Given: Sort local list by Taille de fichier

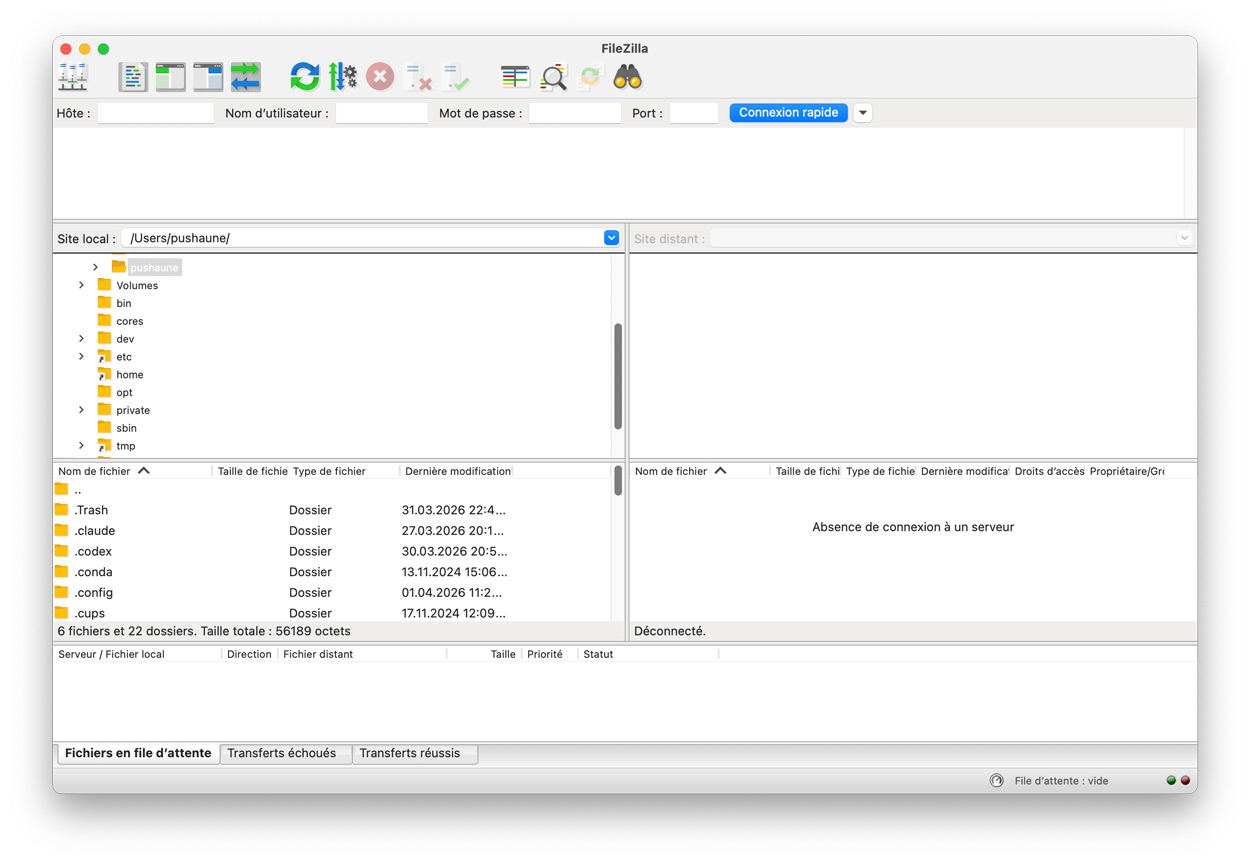Looking at the screenshot, I should [x=251, y=471].
